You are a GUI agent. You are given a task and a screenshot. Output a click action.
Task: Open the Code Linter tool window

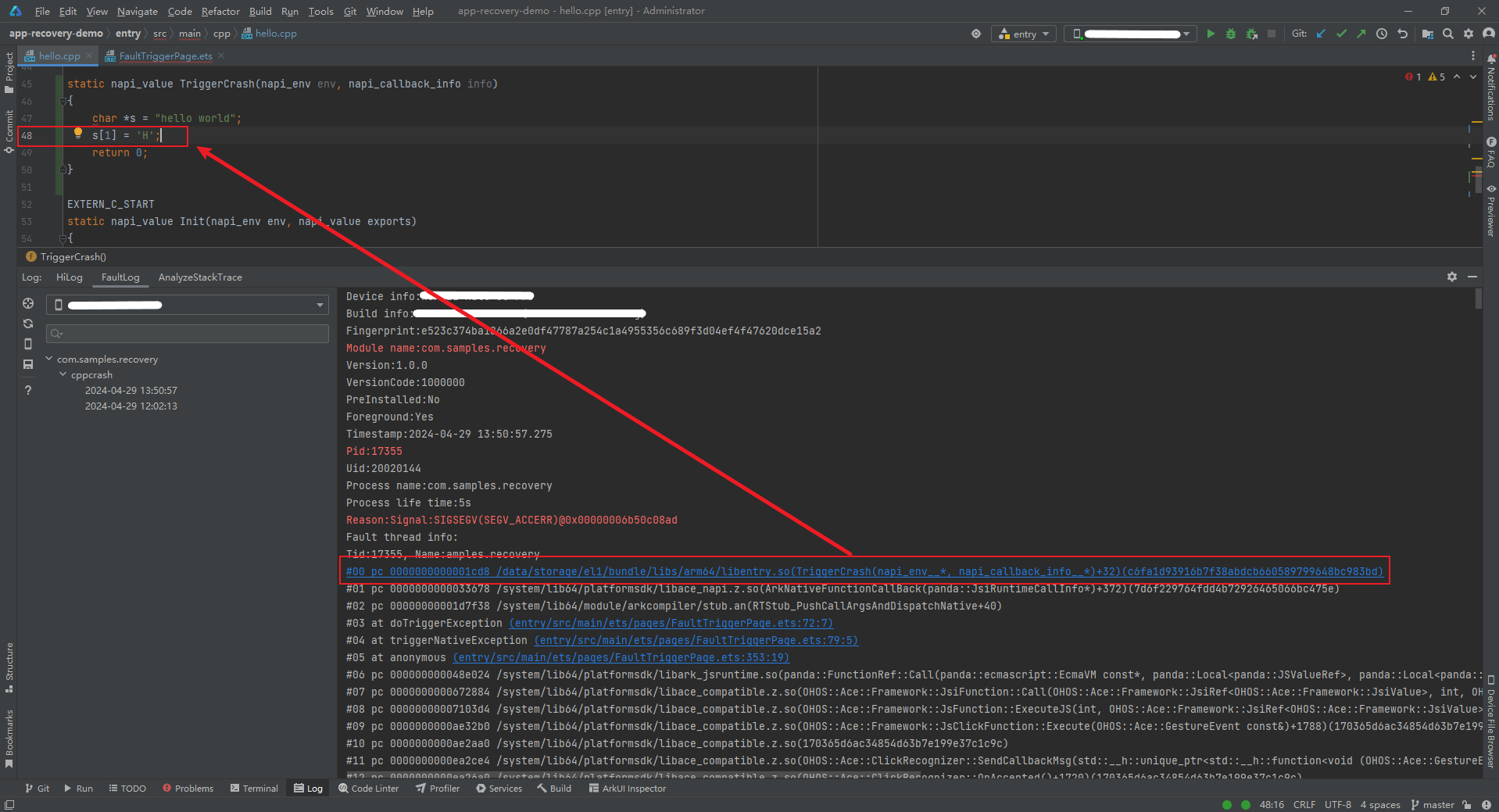coord(368,789)
